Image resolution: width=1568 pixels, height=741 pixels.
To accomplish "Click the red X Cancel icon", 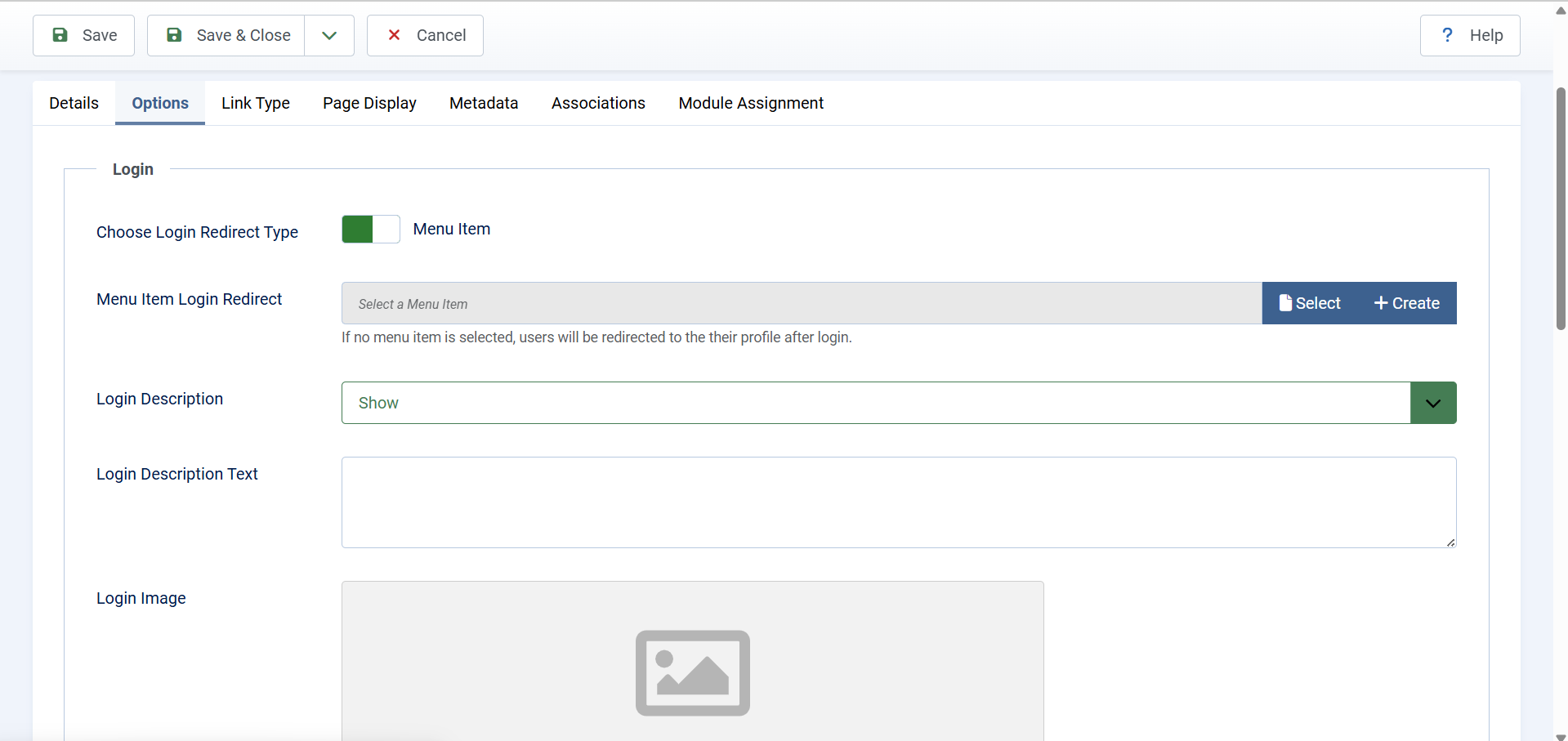I will coord(394,35).
